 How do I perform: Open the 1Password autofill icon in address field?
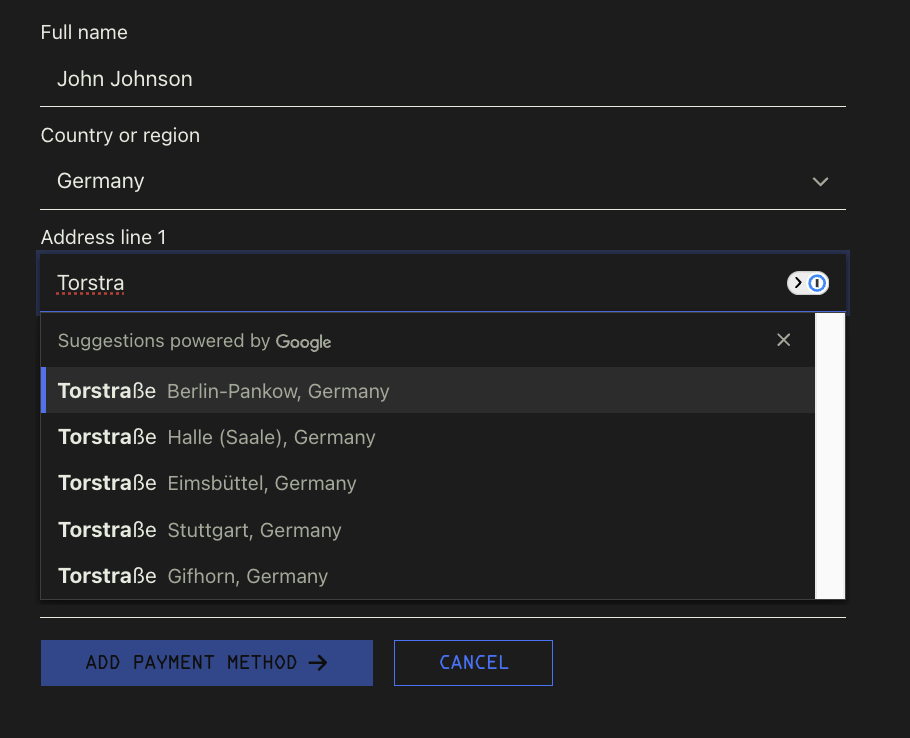pyautogui.click(x=808, y=283)
